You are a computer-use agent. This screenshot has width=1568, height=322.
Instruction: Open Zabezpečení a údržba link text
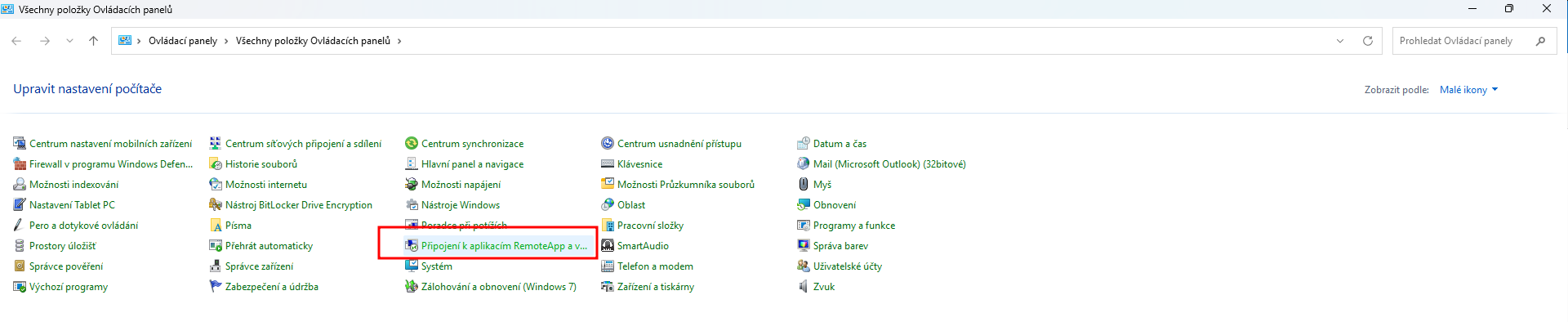(272, 287)
